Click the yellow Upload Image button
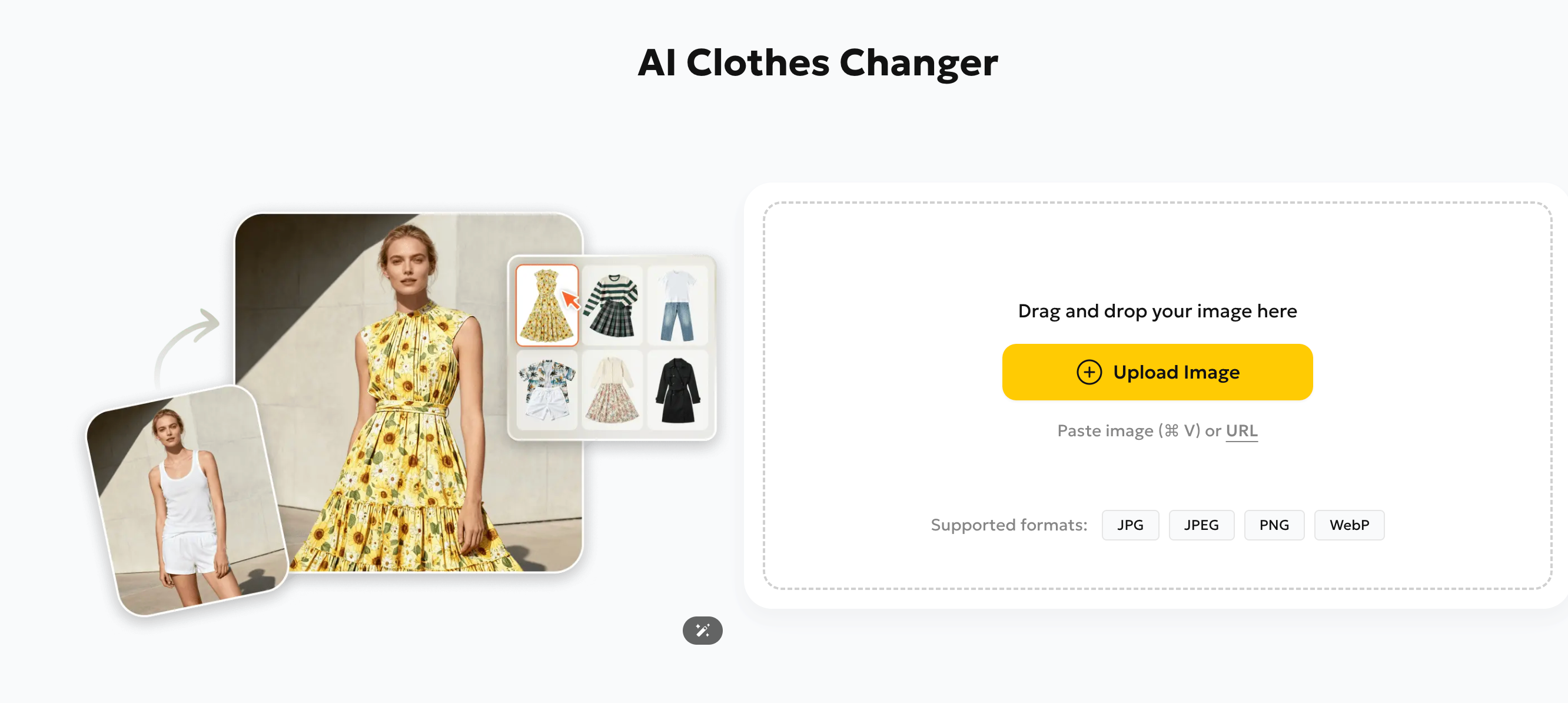This screenshot has height=703, width=1568. pos(1157,372)
